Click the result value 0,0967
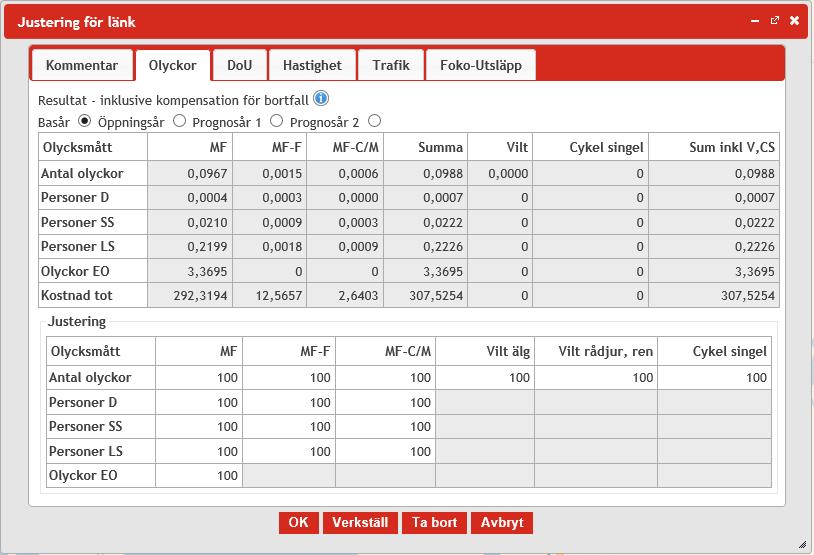Screen dimensions: 814x555 point(207,173)
